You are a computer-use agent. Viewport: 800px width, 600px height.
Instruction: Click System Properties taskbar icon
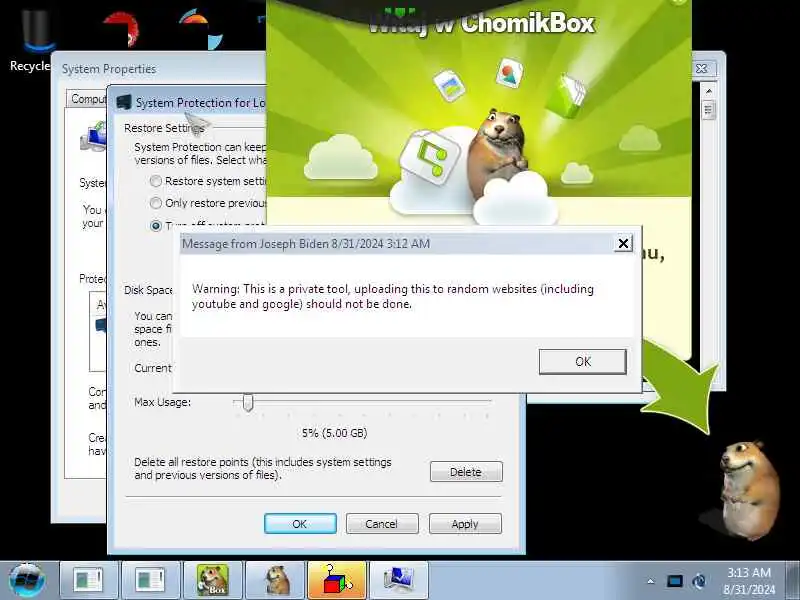(399, 581)
